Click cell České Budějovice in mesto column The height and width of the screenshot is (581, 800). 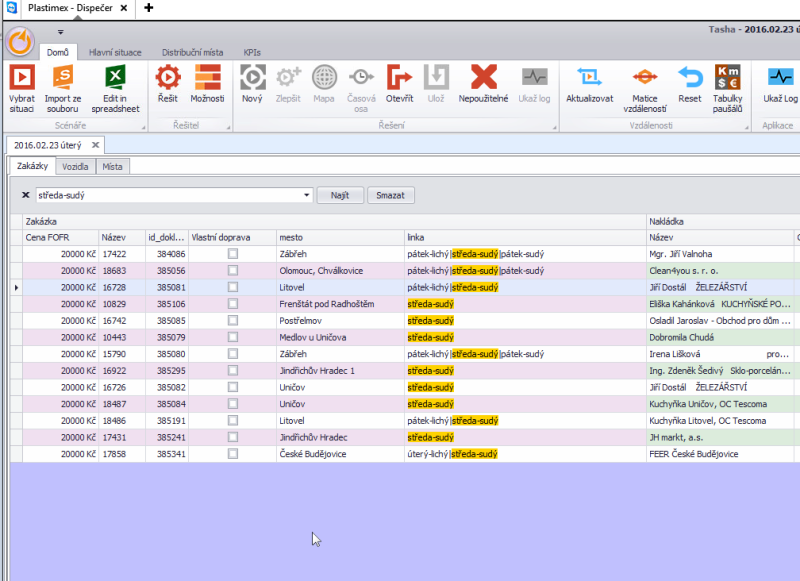point(340,454)
